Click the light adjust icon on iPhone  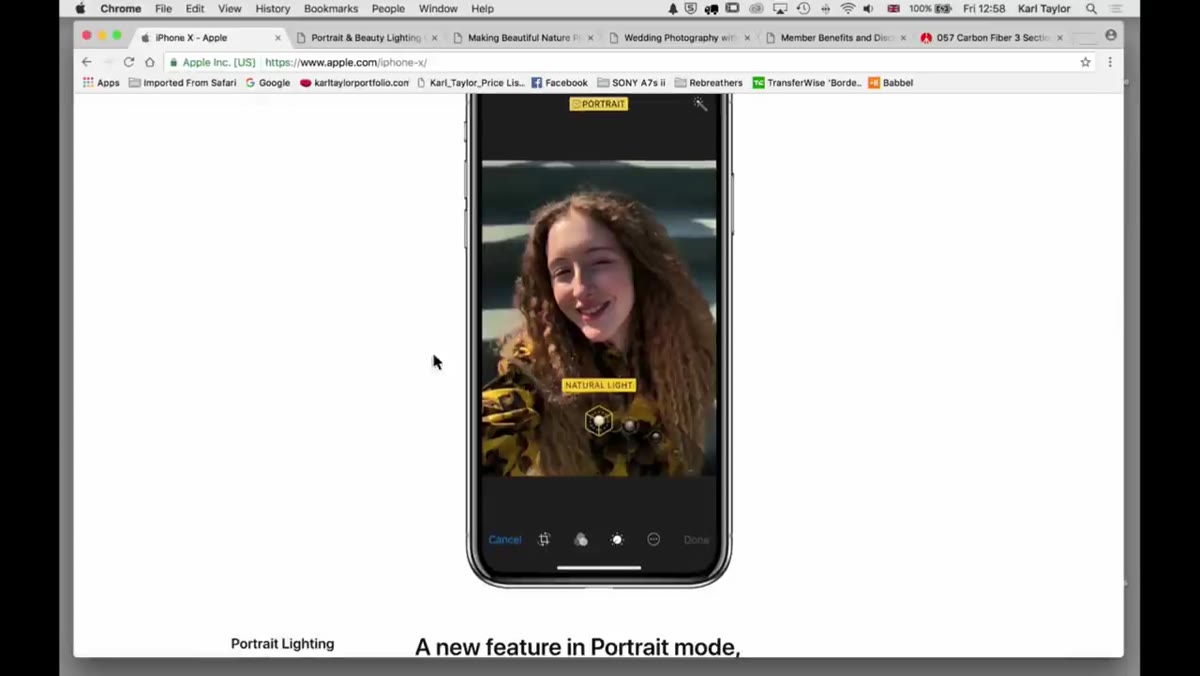(617, 540)
